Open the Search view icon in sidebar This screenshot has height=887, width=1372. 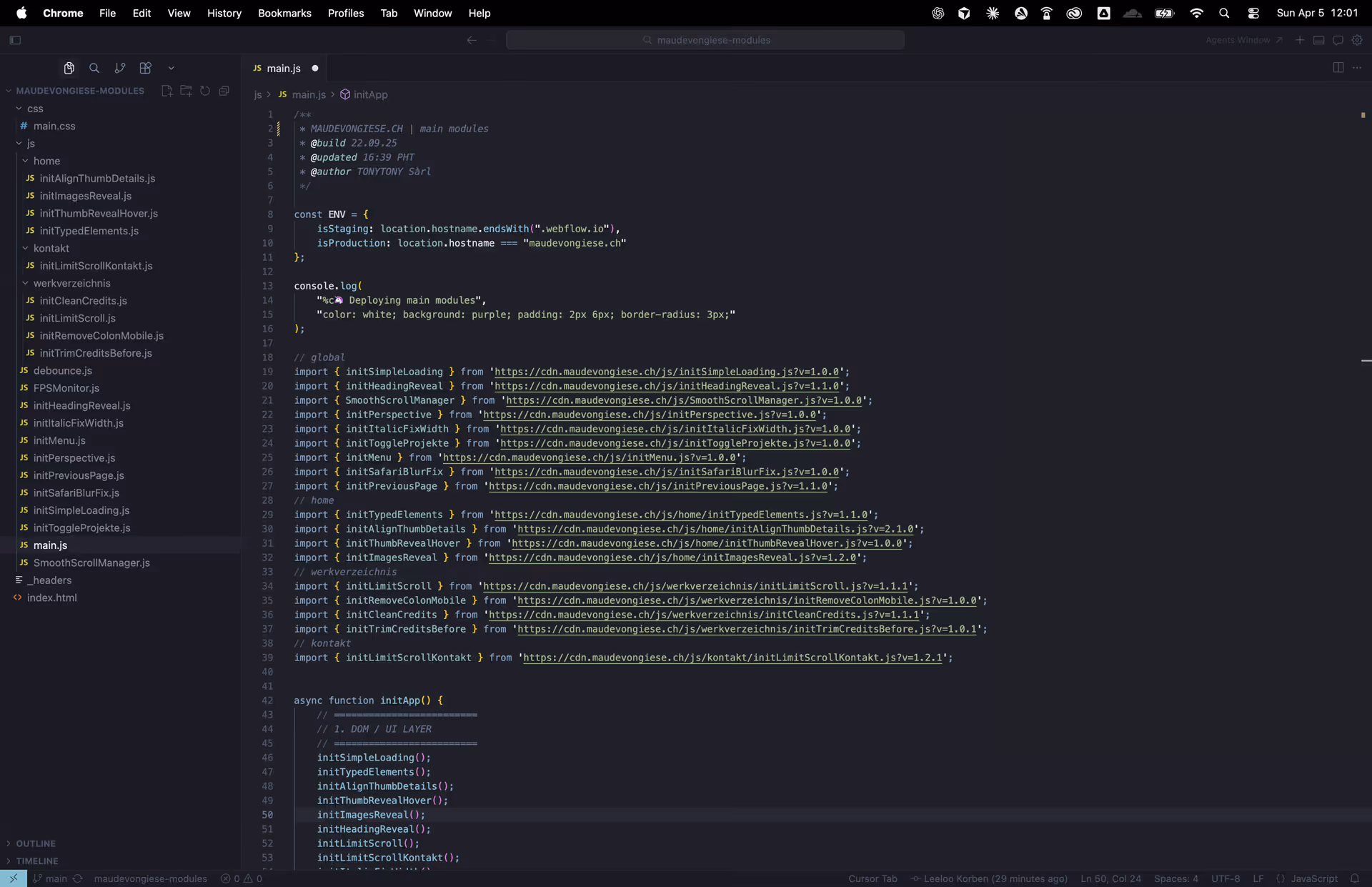pos(94,68)
